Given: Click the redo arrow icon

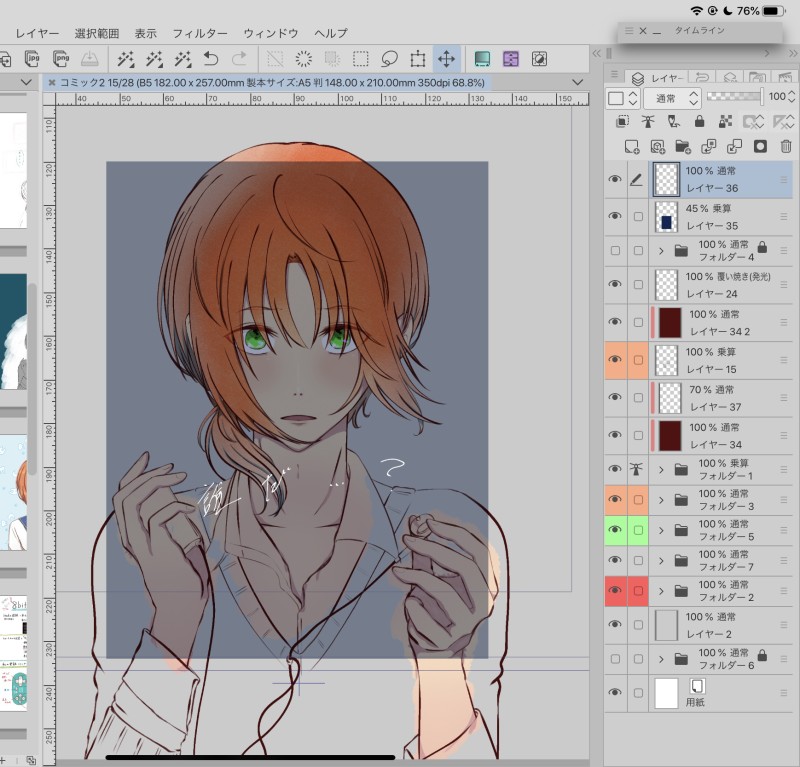Looking at the screenshot, I should click(239, 59).
